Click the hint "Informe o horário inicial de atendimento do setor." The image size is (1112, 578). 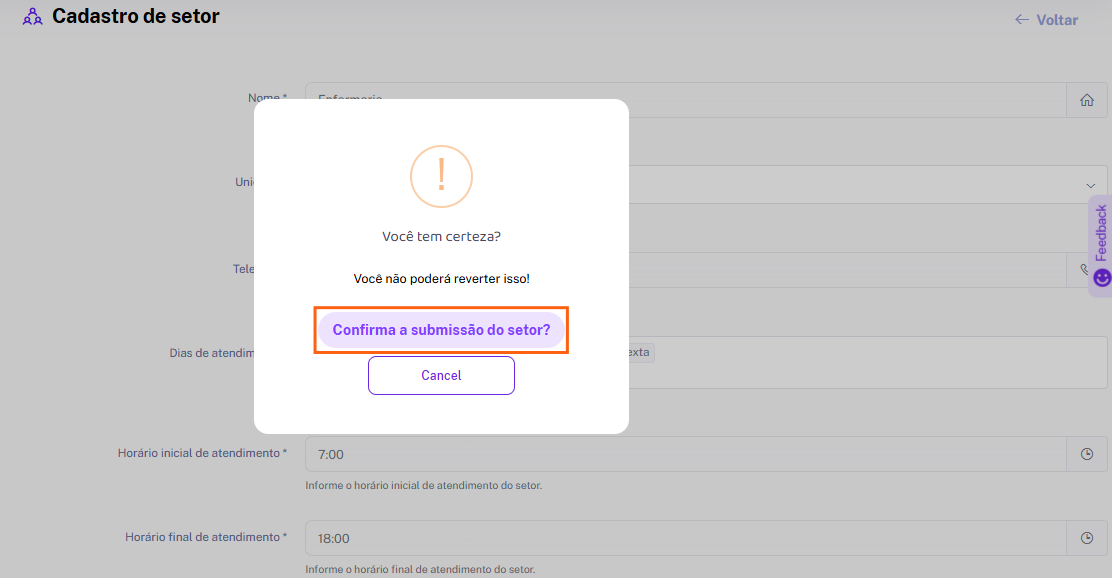click(423, 486)
